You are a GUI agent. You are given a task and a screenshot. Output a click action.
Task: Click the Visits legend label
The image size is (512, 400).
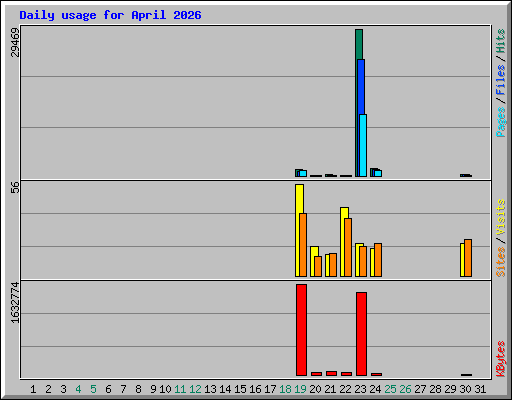pyautogui.click(x=501, y=218)
